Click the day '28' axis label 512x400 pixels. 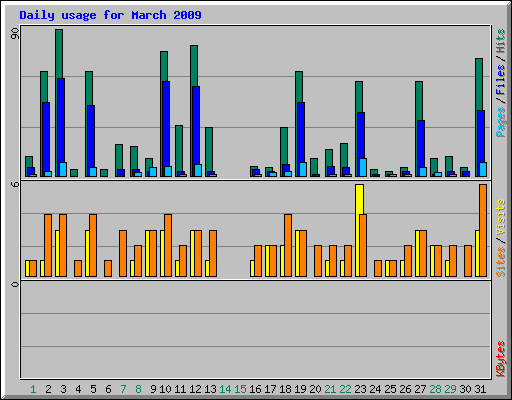pyautogui.click(x=435, y=389)
